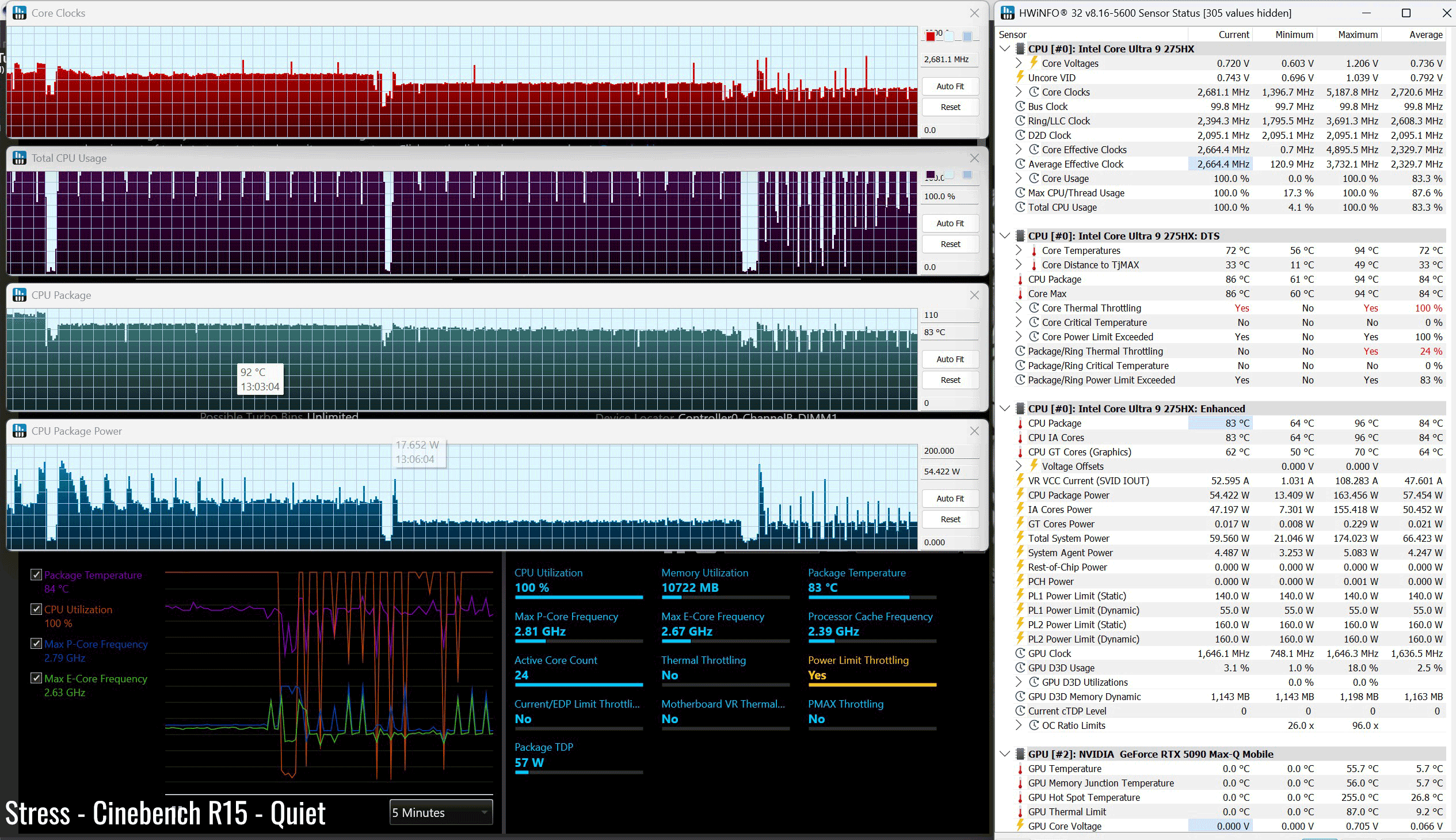The image size is (1456, 840).
Task: Click the Average Effective Clock row icon
Action: coord(1020,165)
